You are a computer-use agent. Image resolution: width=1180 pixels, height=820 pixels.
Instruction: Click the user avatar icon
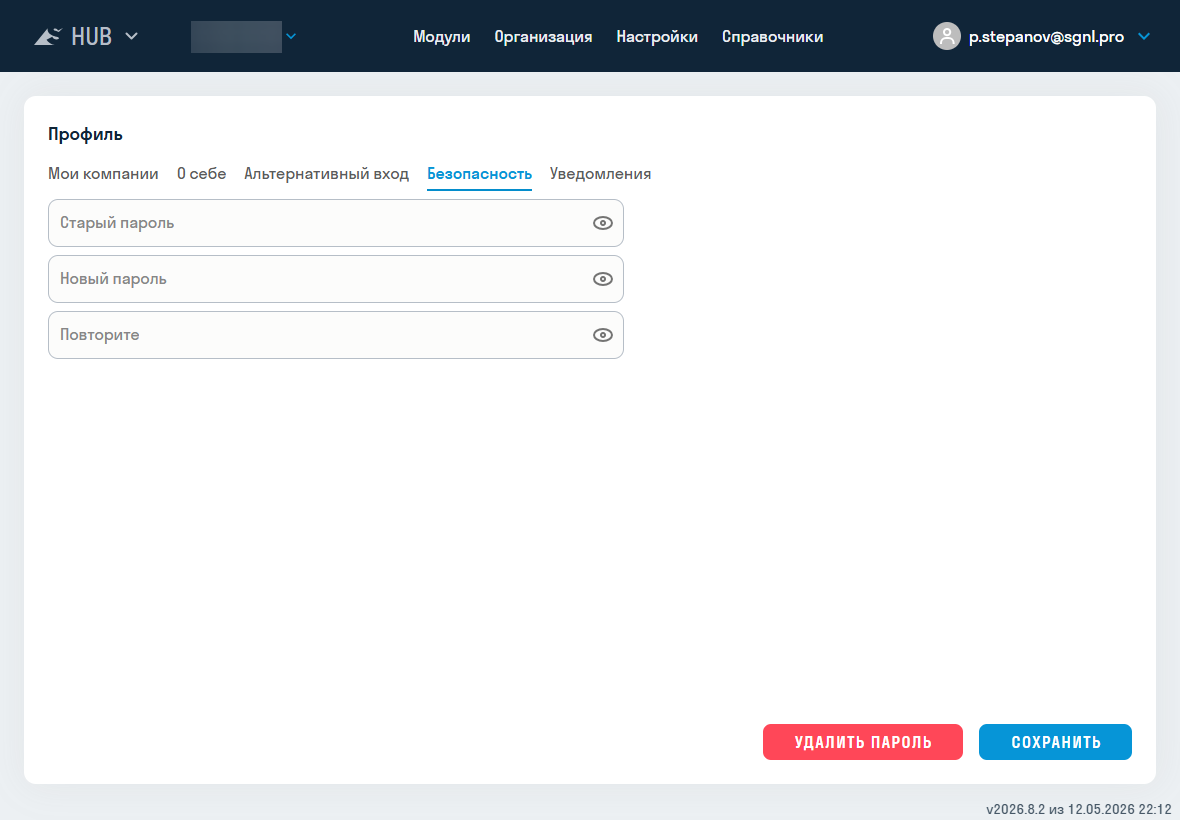point(946,36)
